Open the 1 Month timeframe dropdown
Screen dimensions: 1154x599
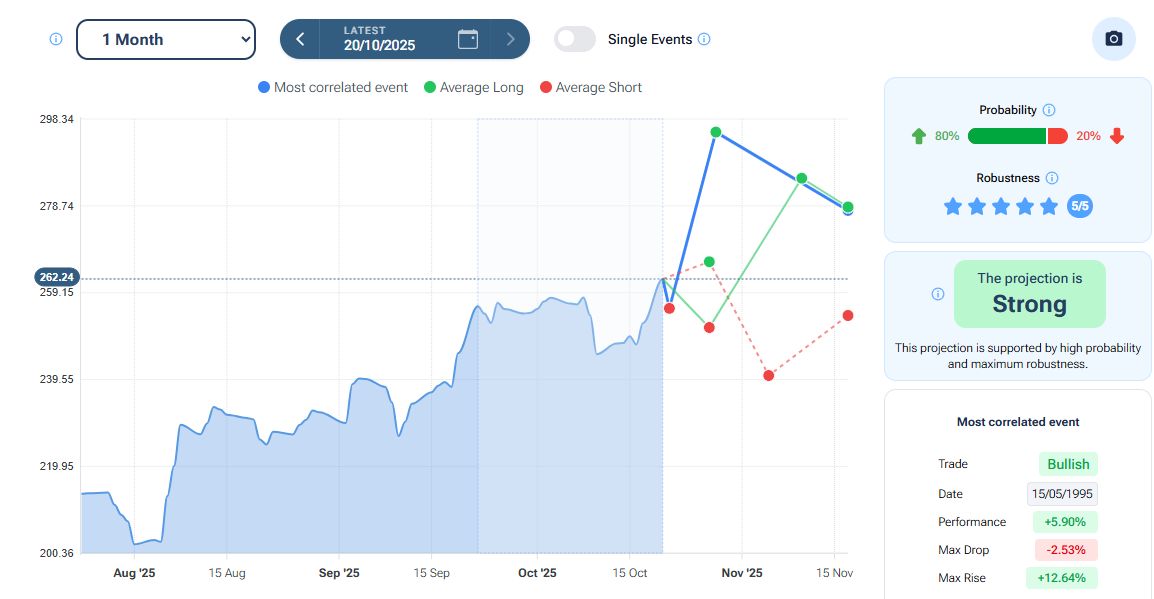tap(166, 39)
